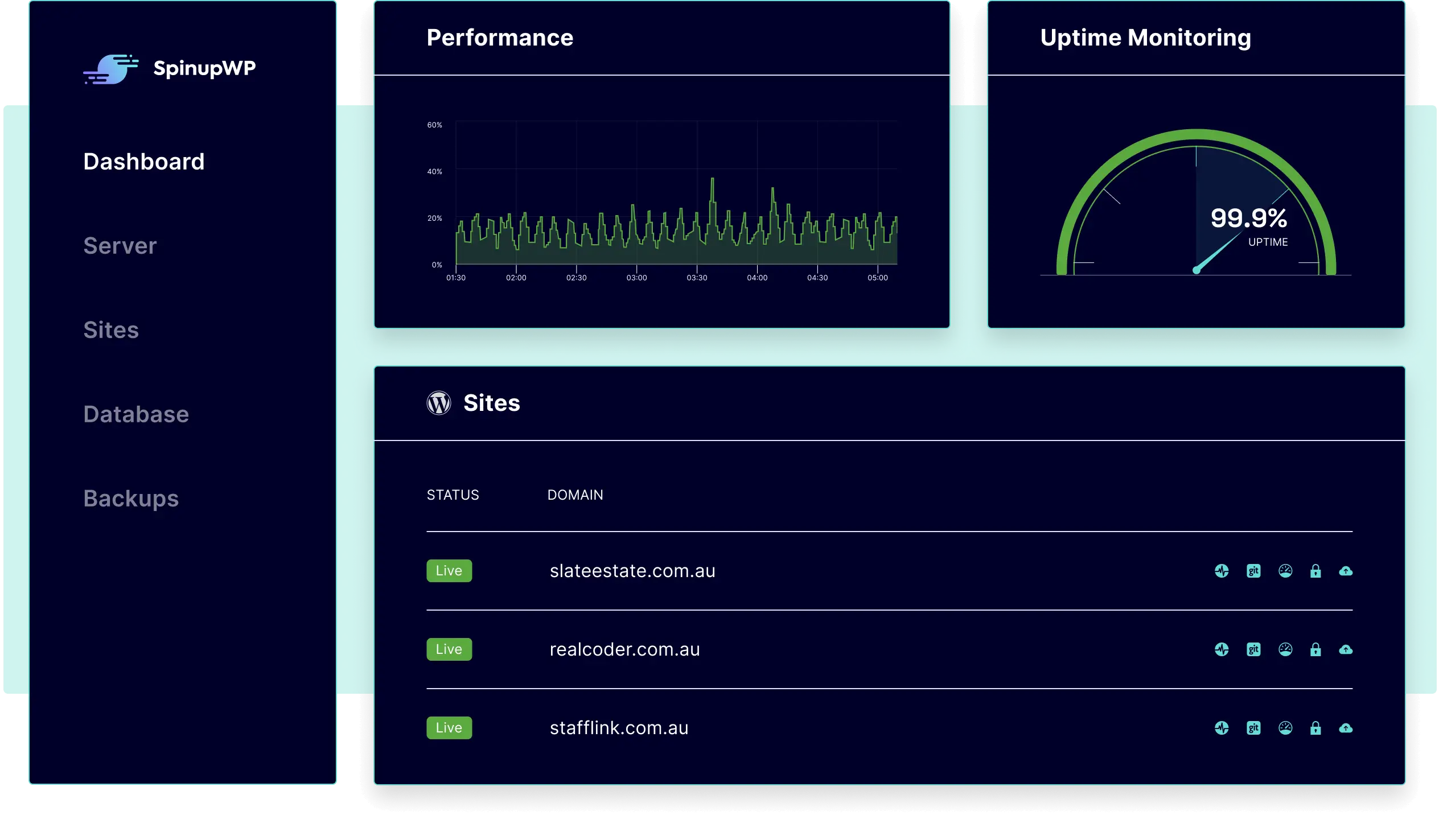Click the SpinupWP brand name

pos(204,68)
